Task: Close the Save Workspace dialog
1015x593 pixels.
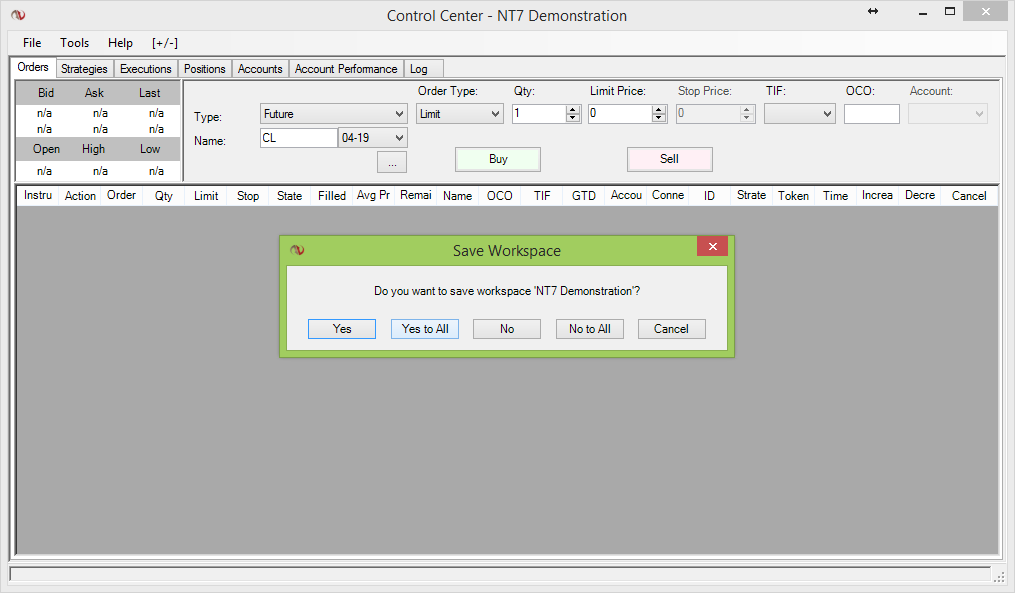Action: click(713, 246)
